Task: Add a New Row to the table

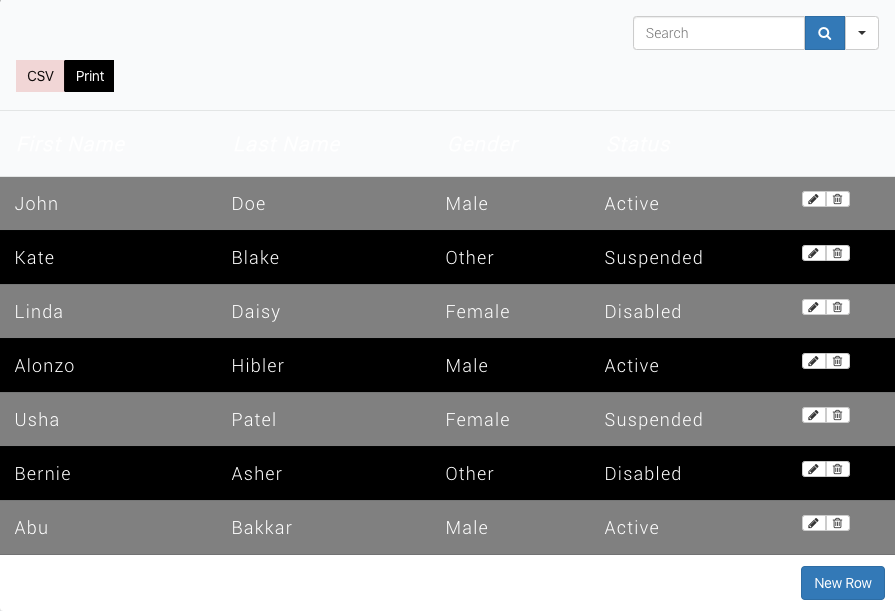Action: (x=842, y=583)
